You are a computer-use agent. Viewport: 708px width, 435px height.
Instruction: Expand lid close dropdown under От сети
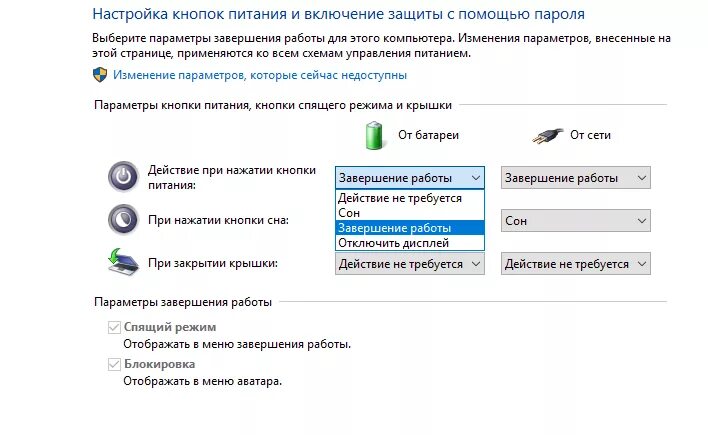pos(576,263)
